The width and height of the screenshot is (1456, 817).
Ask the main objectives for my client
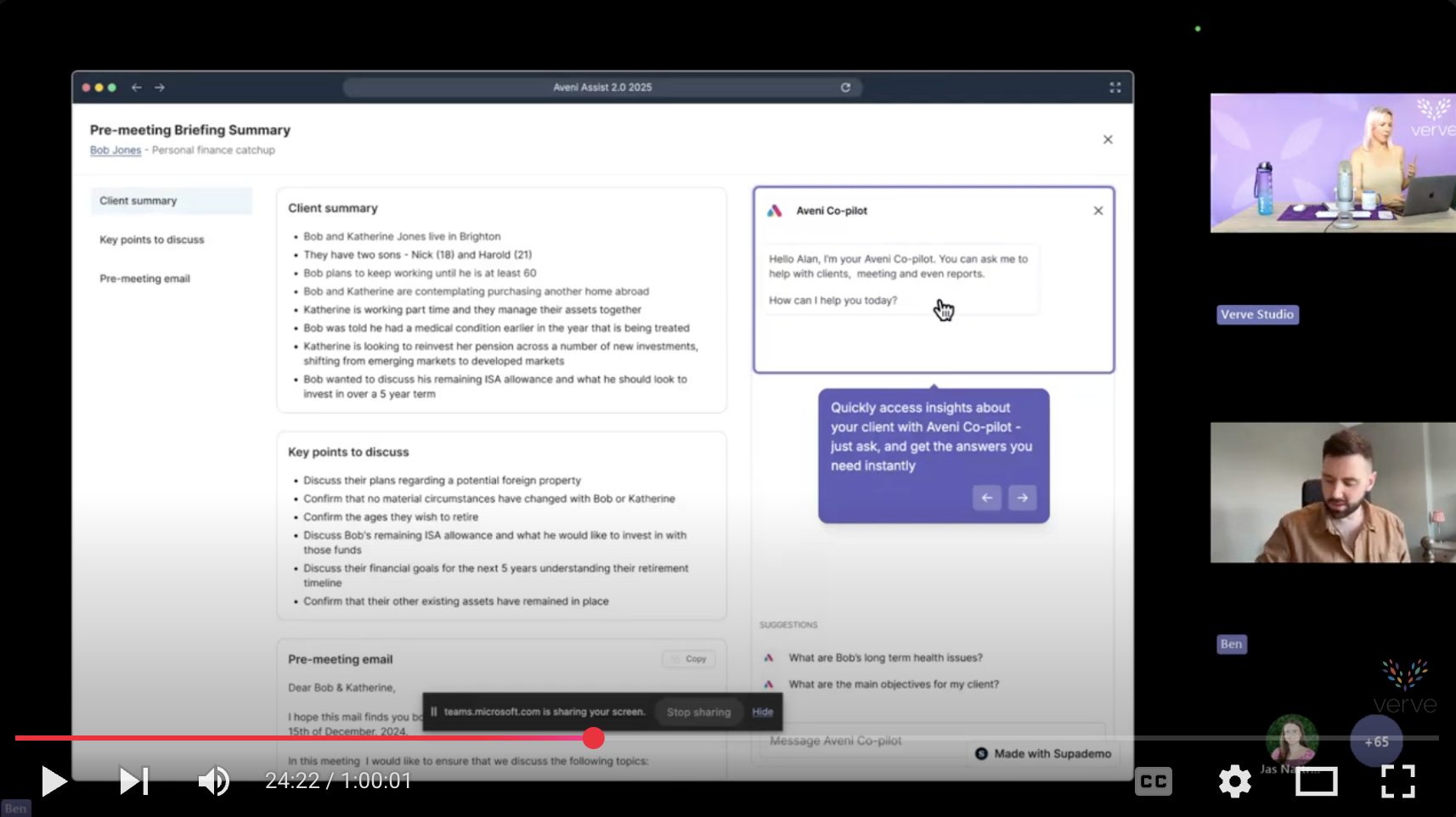tap(894, 685)
